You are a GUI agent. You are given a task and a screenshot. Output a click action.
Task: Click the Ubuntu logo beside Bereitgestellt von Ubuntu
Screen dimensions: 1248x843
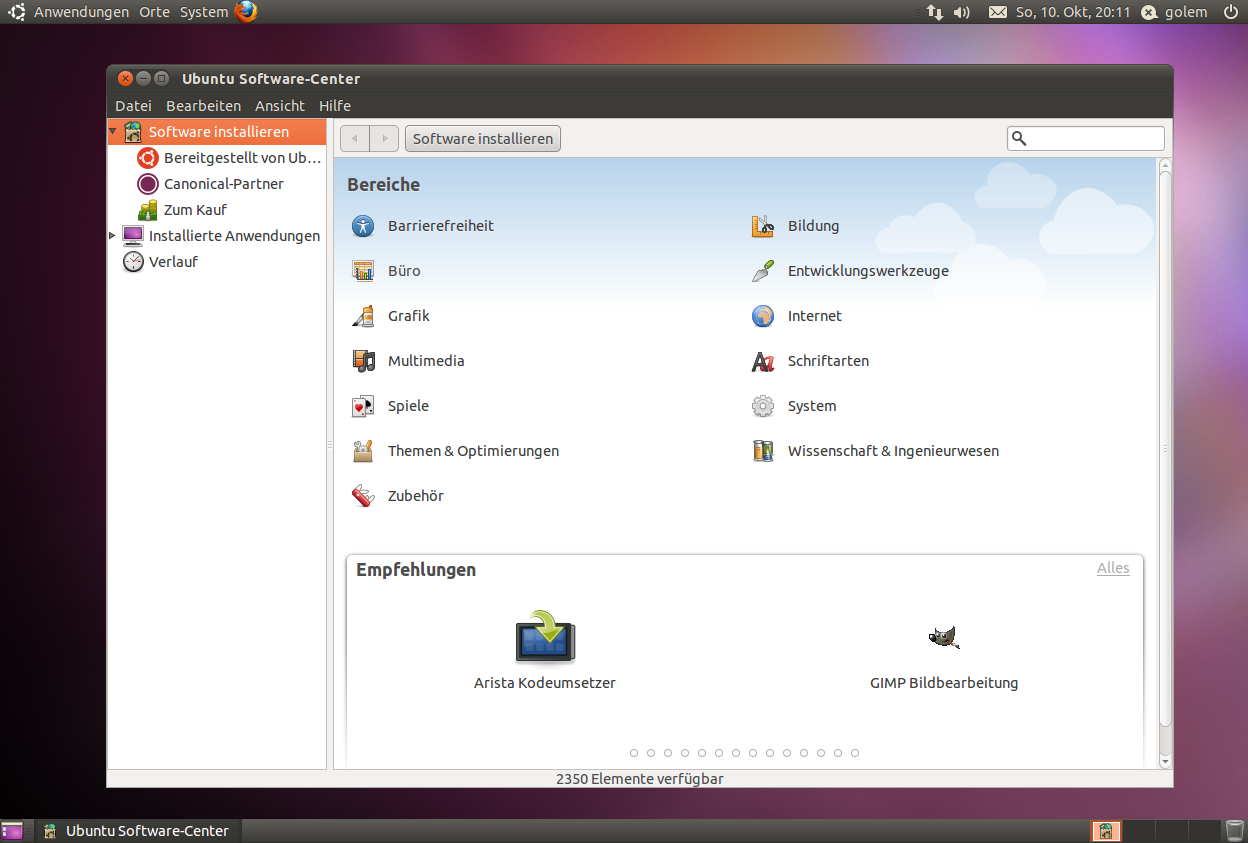pos(148,158)
